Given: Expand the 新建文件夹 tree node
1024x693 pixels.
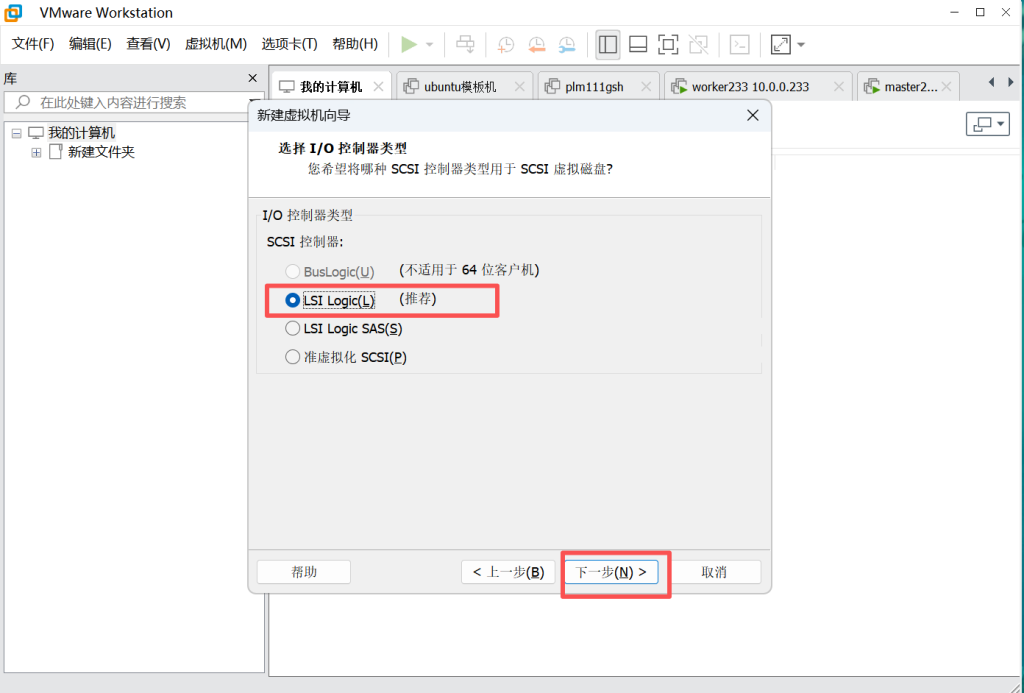Looking at the screenshot, I should [x=36, y=152].
